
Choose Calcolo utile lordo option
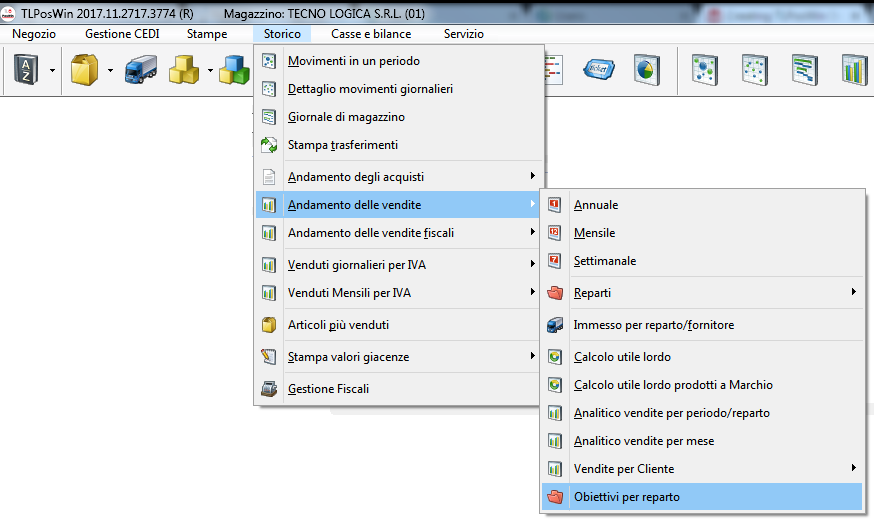point(622,357)
